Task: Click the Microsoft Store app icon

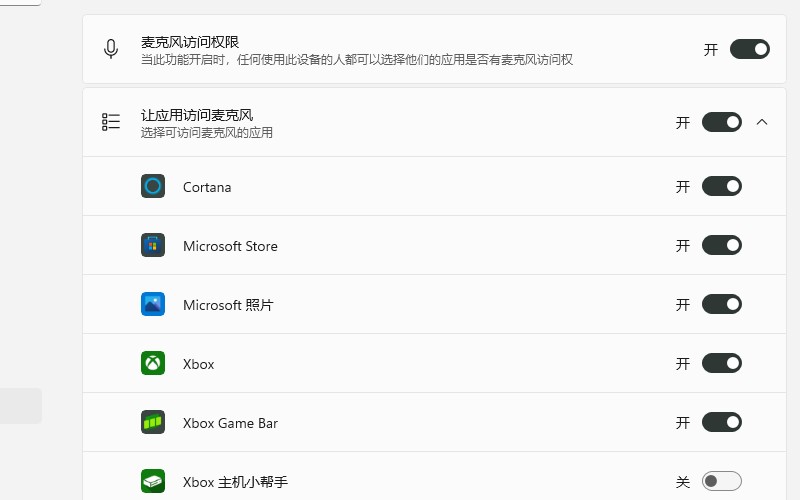Action: 153,245
